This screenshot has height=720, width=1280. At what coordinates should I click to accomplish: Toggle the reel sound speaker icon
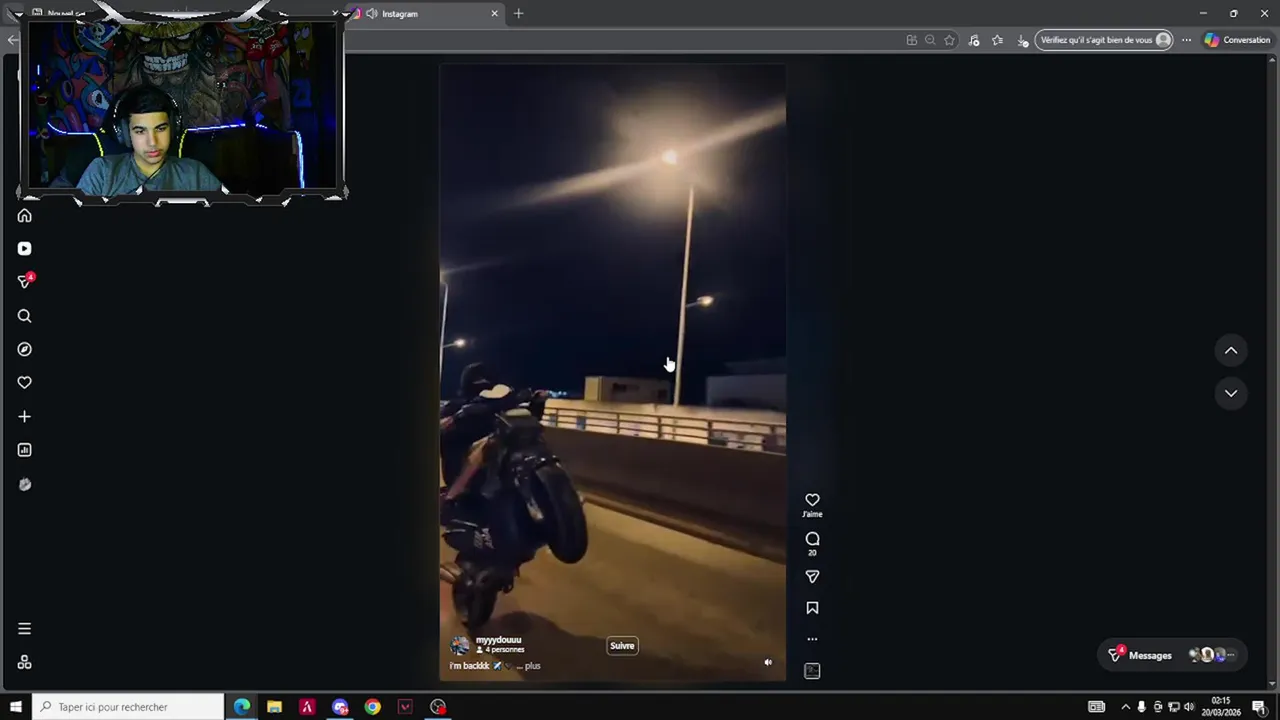[768, 662]
